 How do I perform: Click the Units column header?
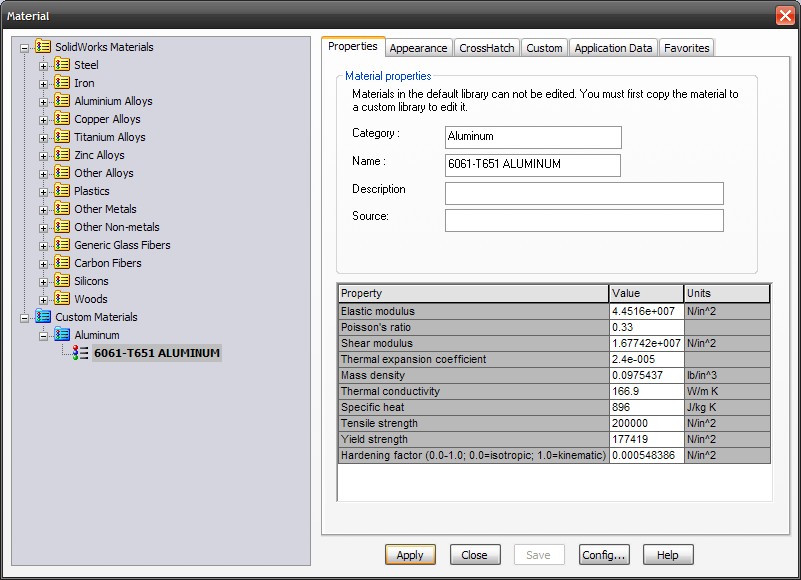727,293
